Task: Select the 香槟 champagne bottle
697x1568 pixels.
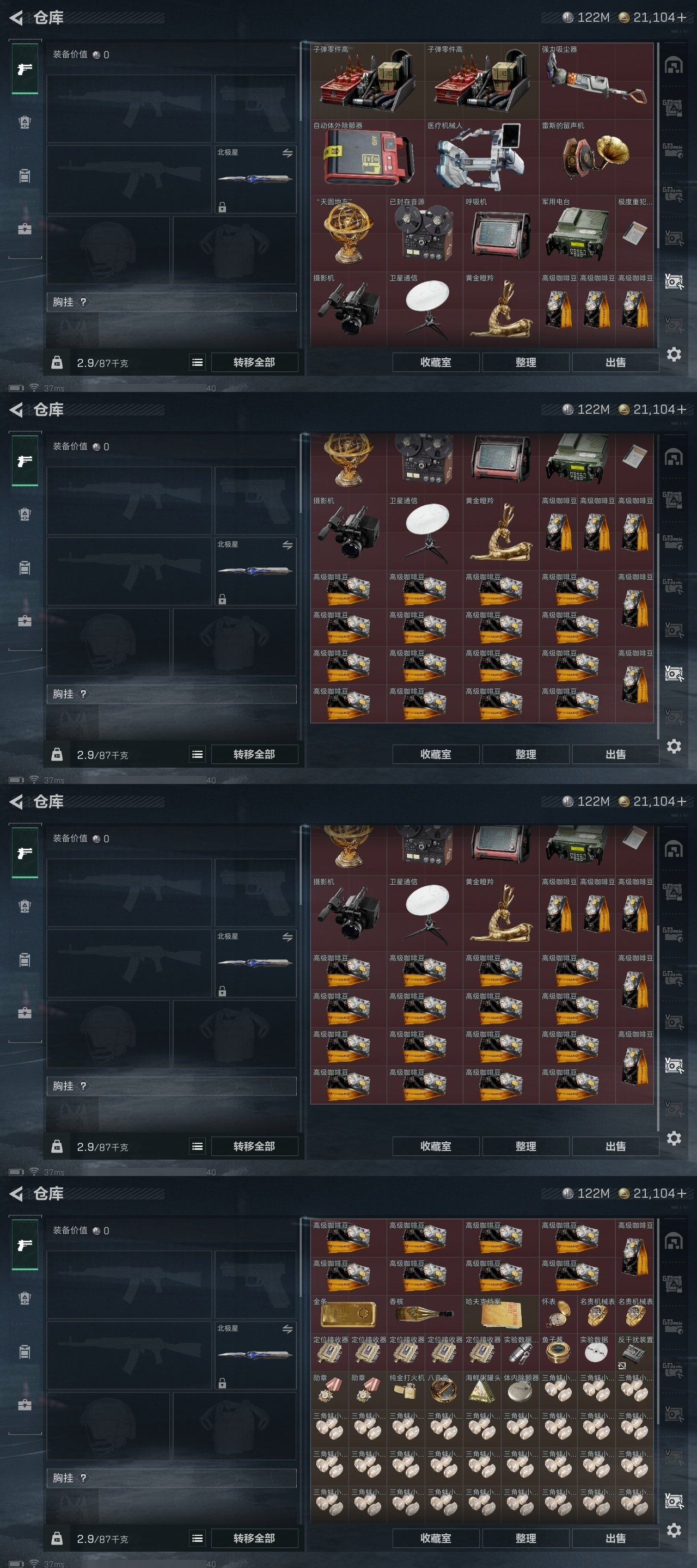Action: (x=425, y=1314)
